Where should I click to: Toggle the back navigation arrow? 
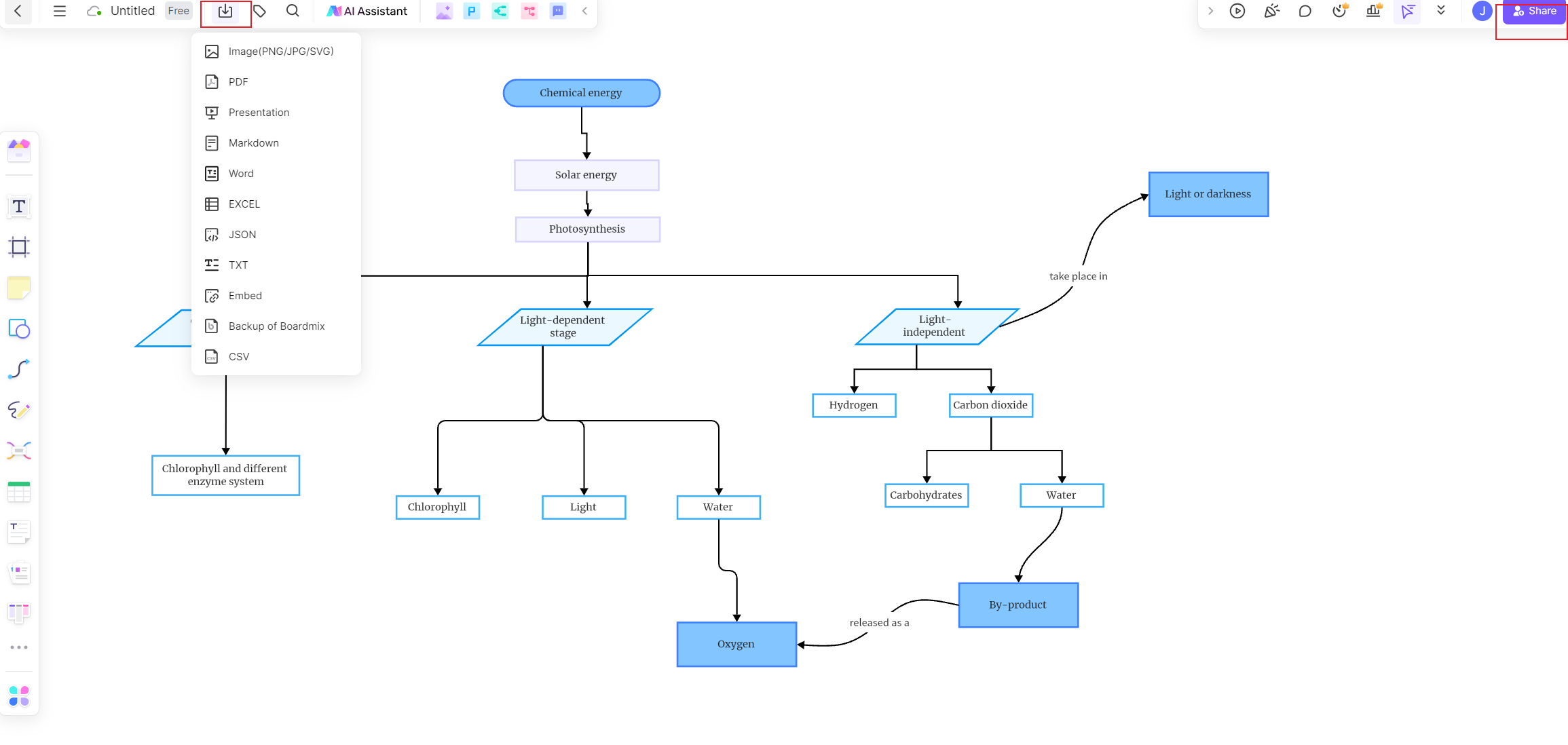click(x=18, y=11)
